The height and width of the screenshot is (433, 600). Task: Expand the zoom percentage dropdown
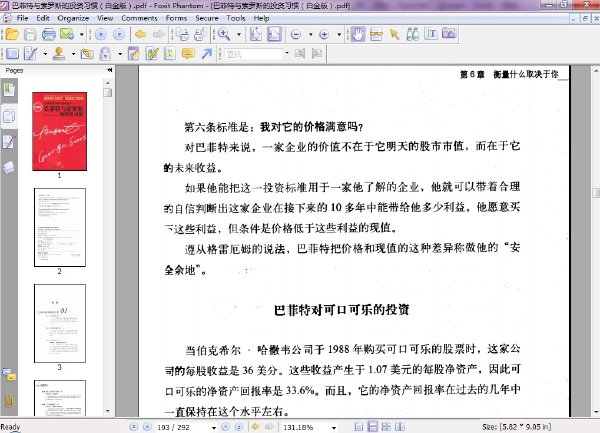coord(334,428)
